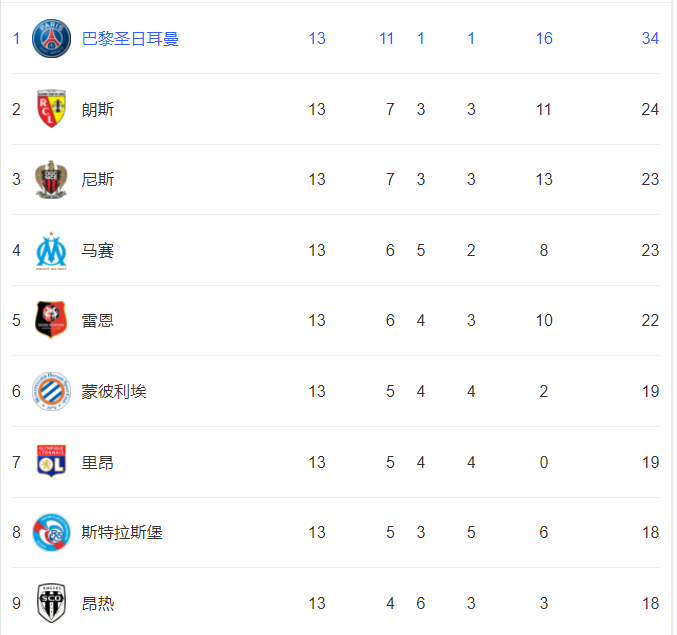Select the 尼斯 team name
677x635 pixels.
(x=98, y=180)
